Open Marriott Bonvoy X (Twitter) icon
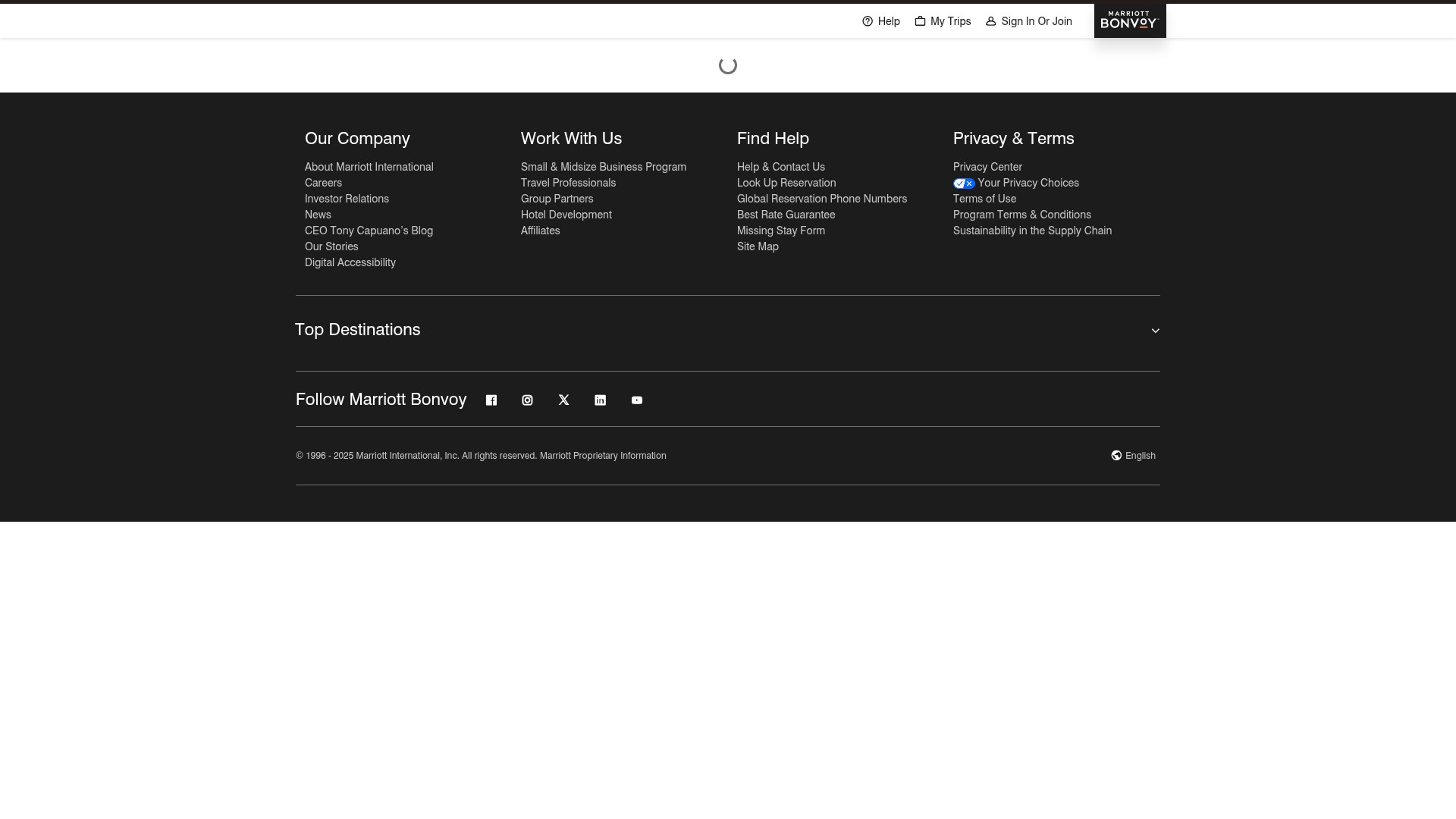 (564, 400)
